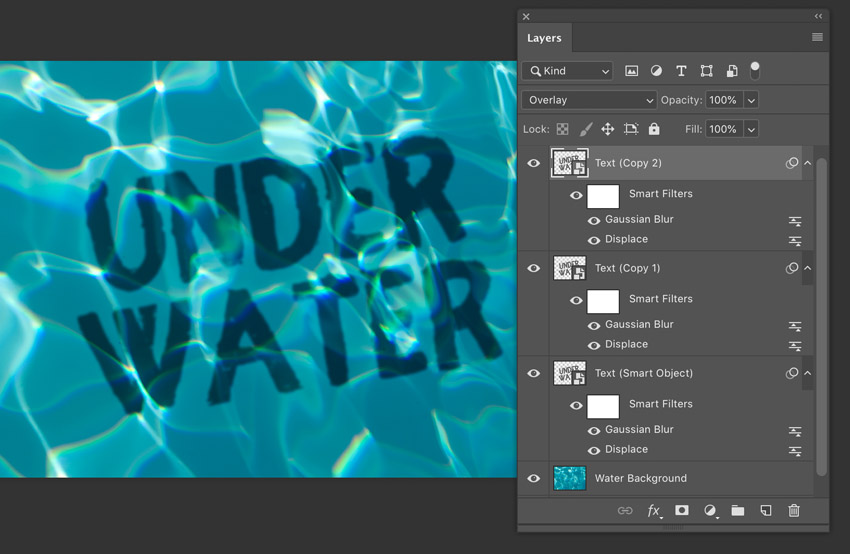Hide the Text (Copy 2) layer
The width and height of the screenshot is (850, 554).
coord(533,163)
